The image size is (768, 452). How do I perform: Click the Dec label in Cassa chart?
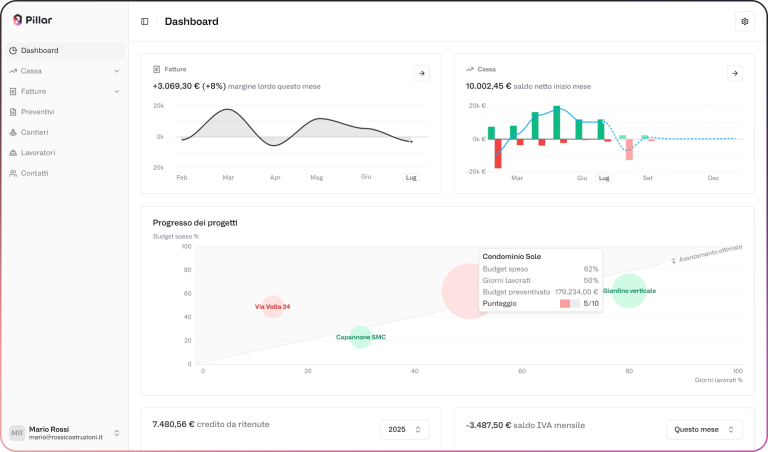(x=713, y=178)
